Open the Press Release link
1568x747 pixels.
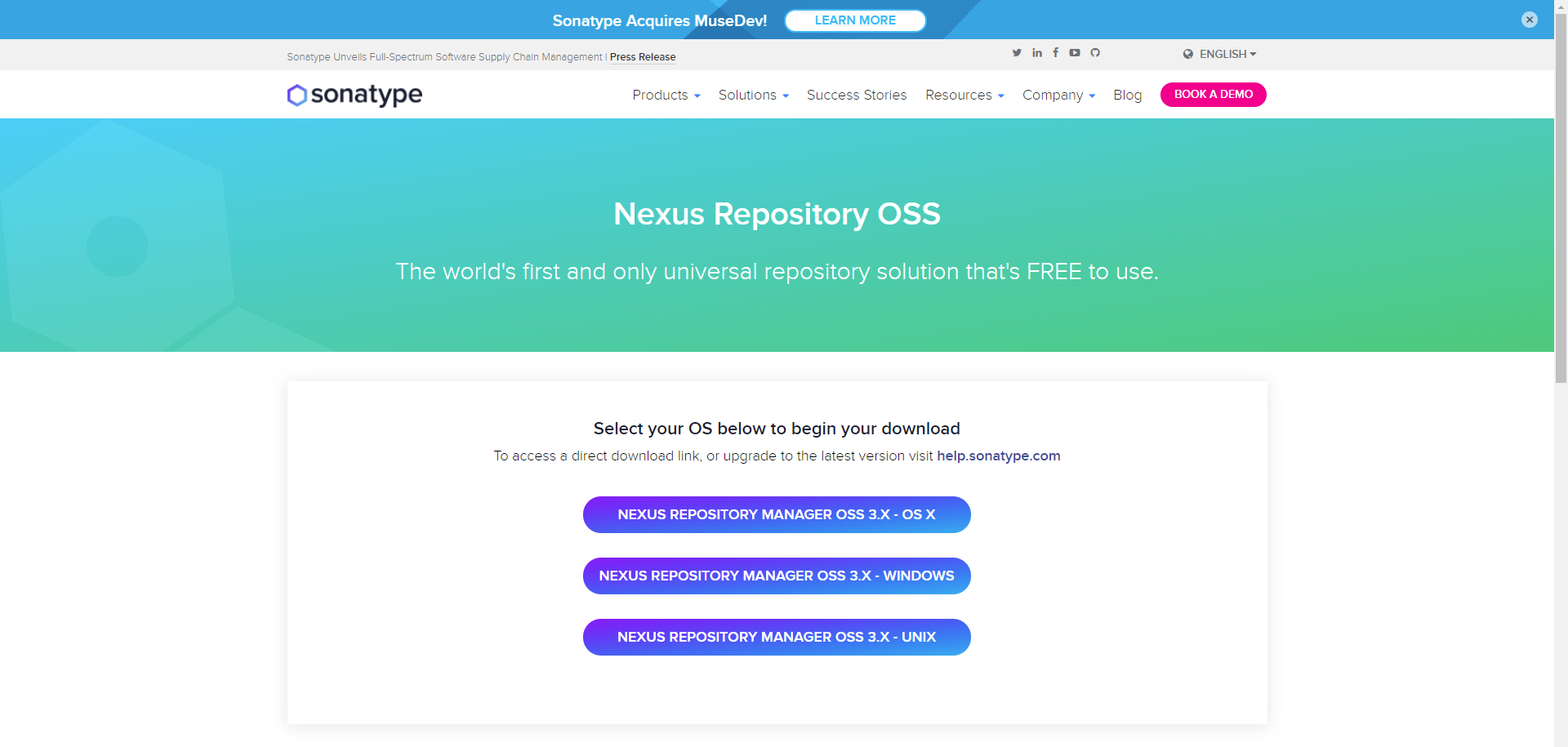[x=642, y=56]
